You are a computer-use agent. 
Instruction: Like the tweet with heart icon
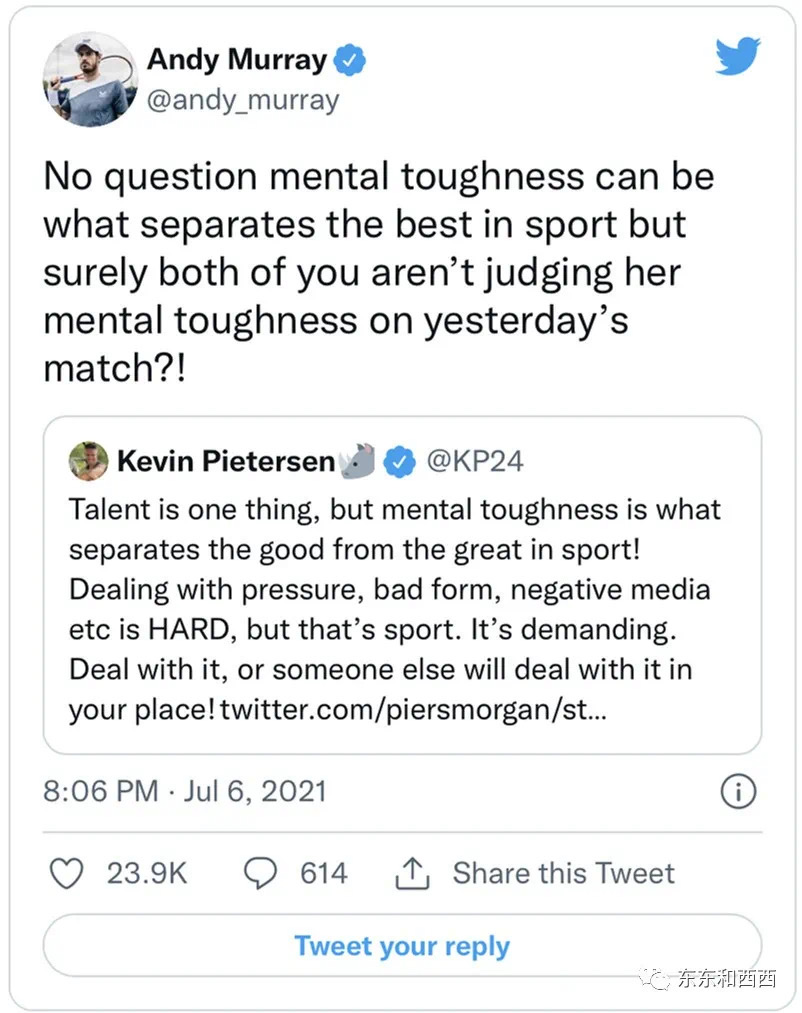click(67, 873)
